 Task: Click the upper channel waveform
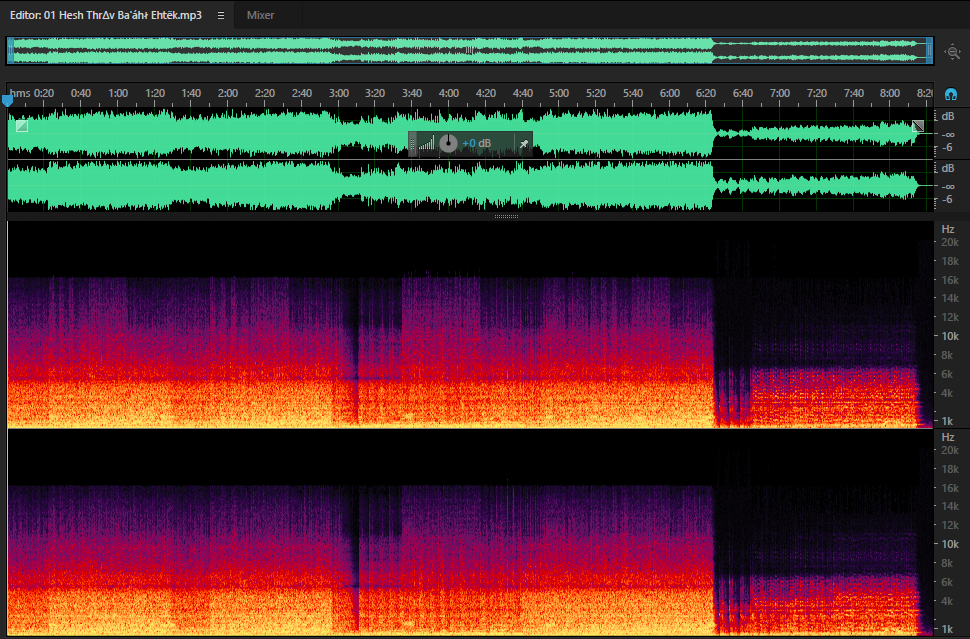470,134
